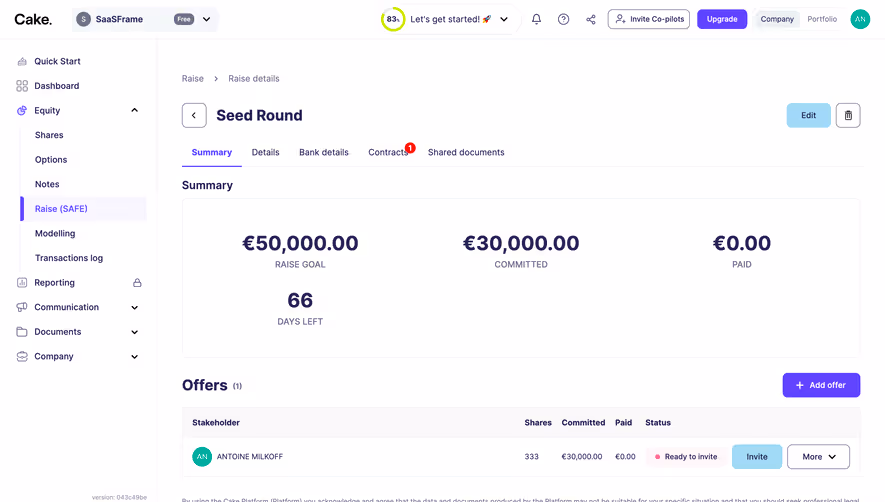Click the SaaSFrame S company avatar
Viewport: 885px width, 502px height.
[84, 19]
